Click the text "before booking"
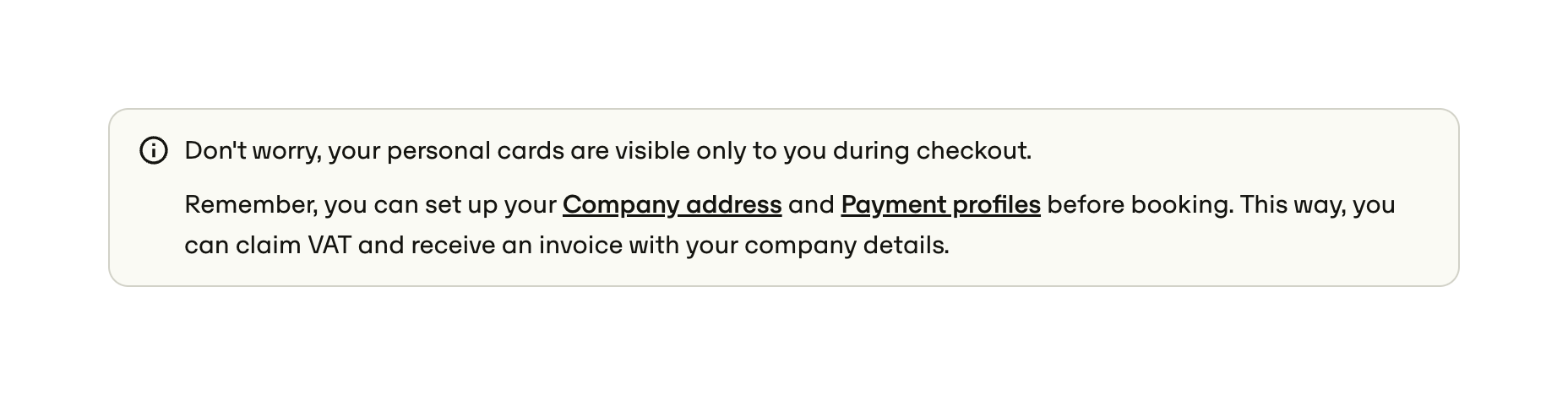The height and width of the screenshot is (395, 1568). click(x=1138, y=205)
